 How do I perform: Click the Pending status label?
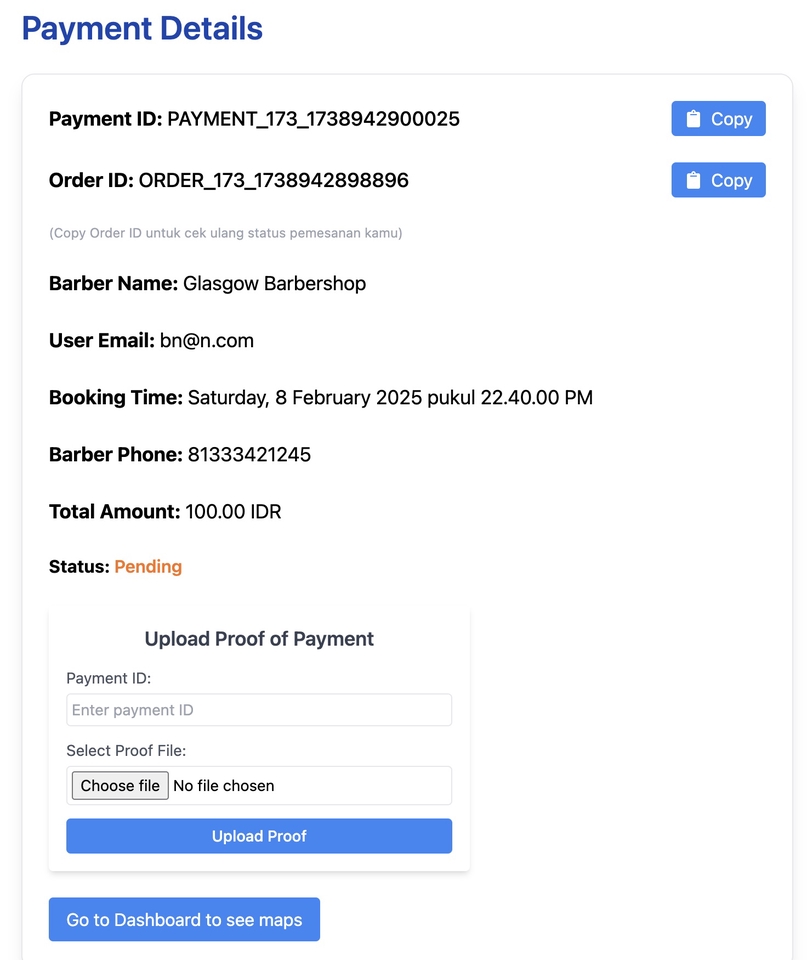[x=148, y=567]
